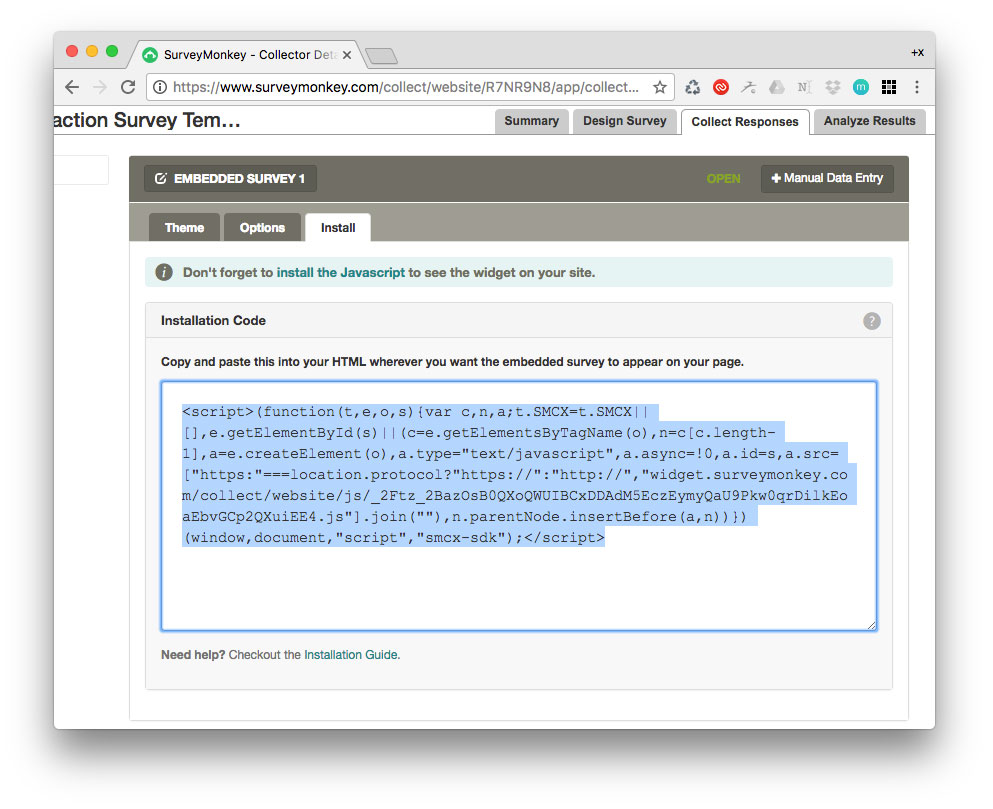Open a new browser tab
Image resolution: width=993 pixels, height=809 pixels.
381,56
